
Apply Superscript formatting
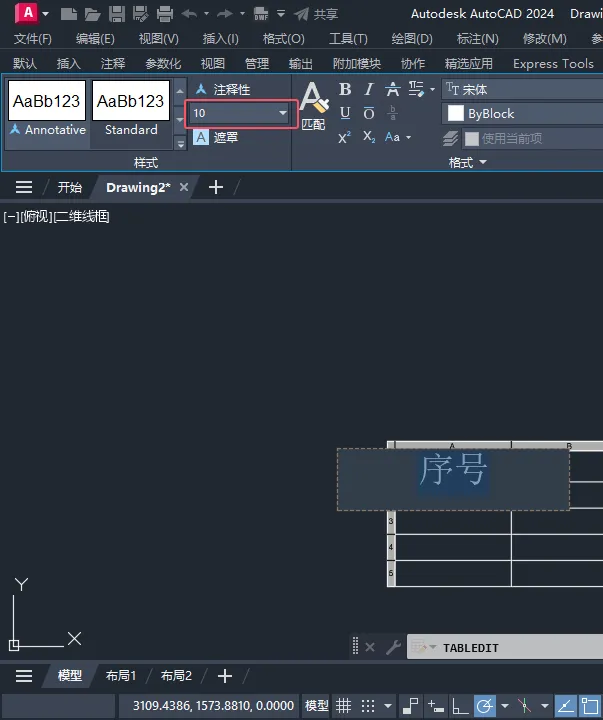(x=345, y=137)
